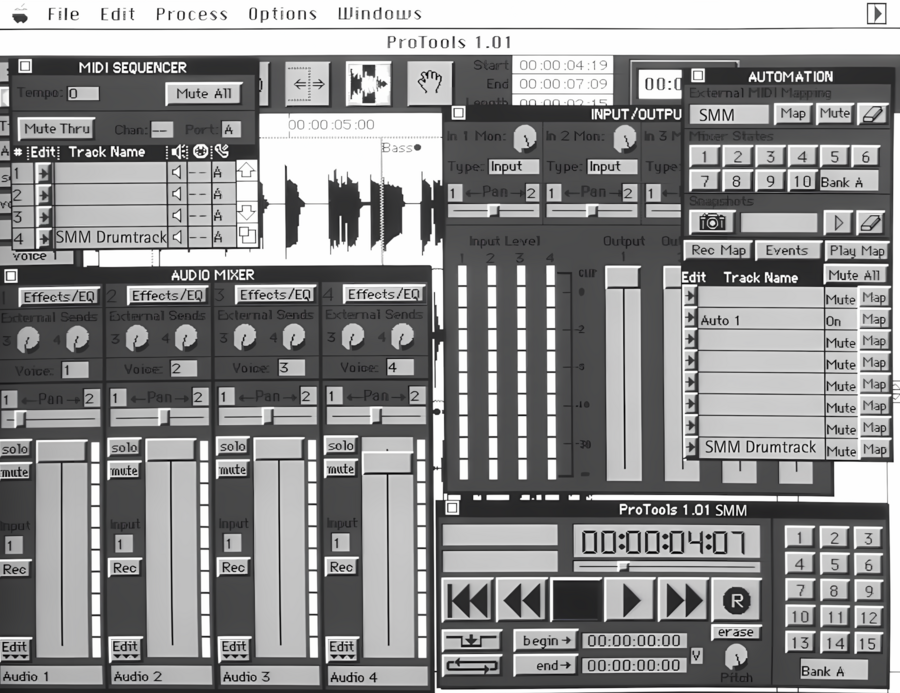900x693 pixels.
Task: Click the transport rewind button
Action: [x=521, y=600]
